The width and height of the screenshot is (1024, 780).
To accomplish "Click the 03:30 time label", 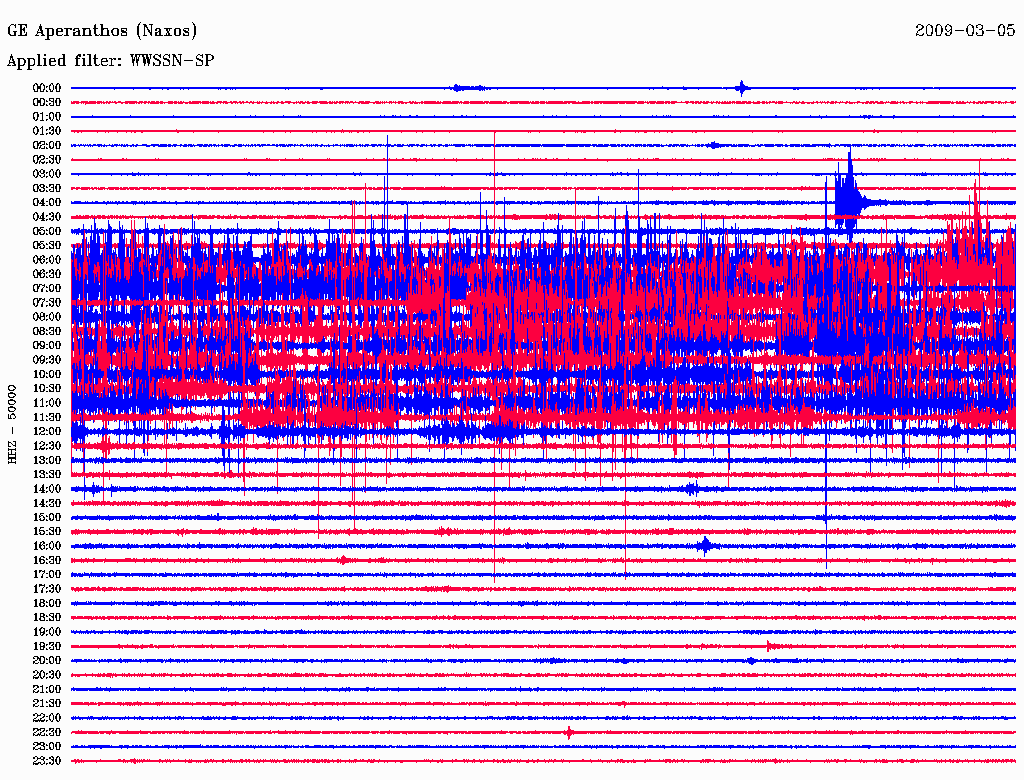I will point(47,189).
